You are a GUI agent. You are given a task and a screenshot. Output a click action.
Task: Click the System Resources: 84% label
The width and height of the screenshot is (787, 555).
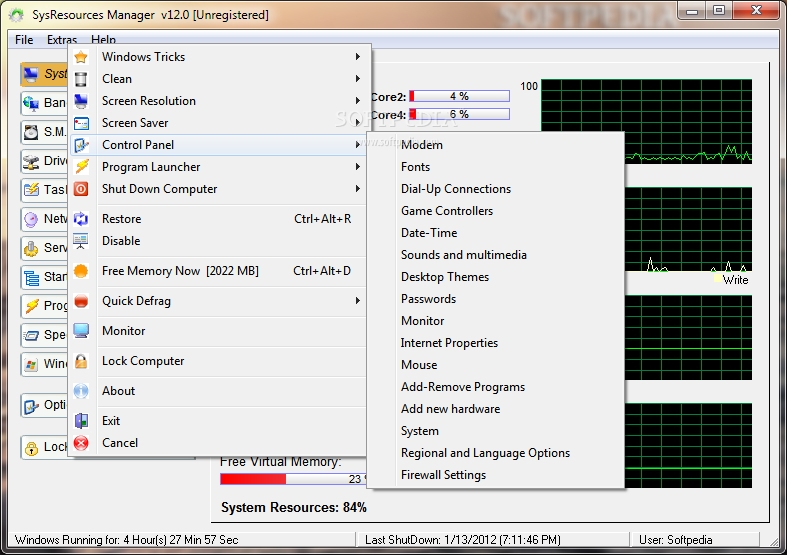tap(294, 507)
